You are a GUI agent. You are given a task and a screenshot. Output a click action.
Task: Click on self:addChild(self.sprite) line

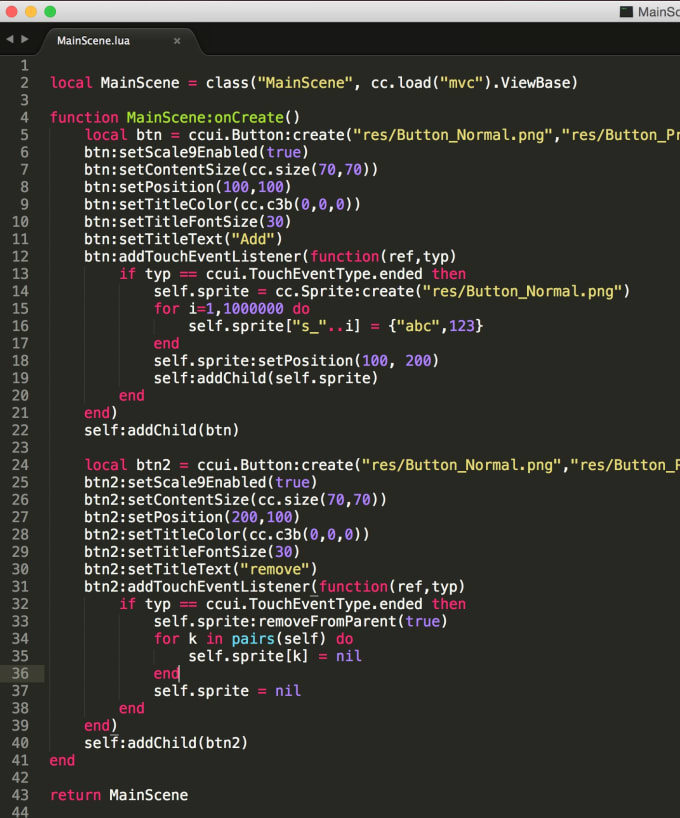coord(266,378)
